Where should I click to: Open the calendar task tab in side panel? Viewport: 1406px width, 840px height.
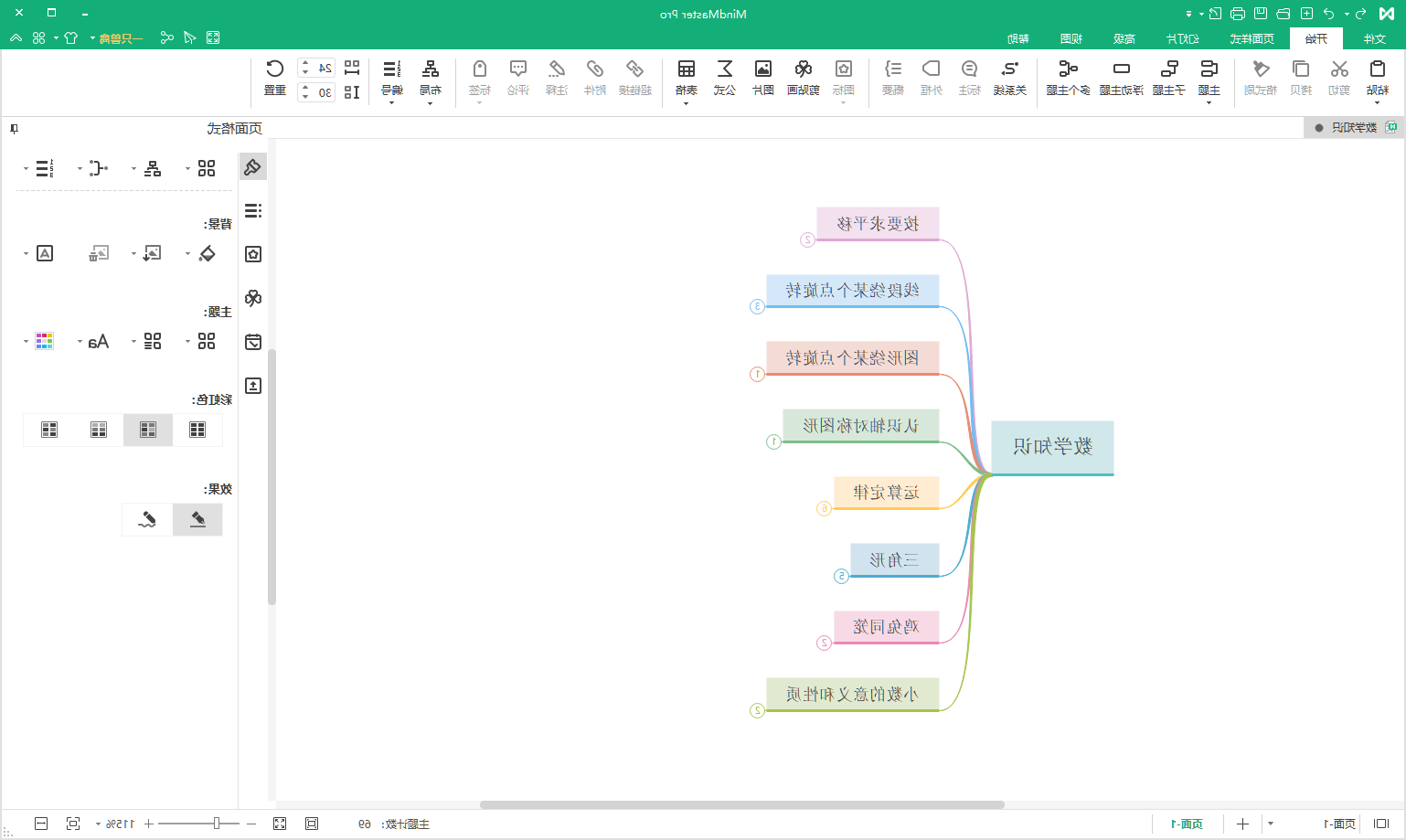pos(253,342)
